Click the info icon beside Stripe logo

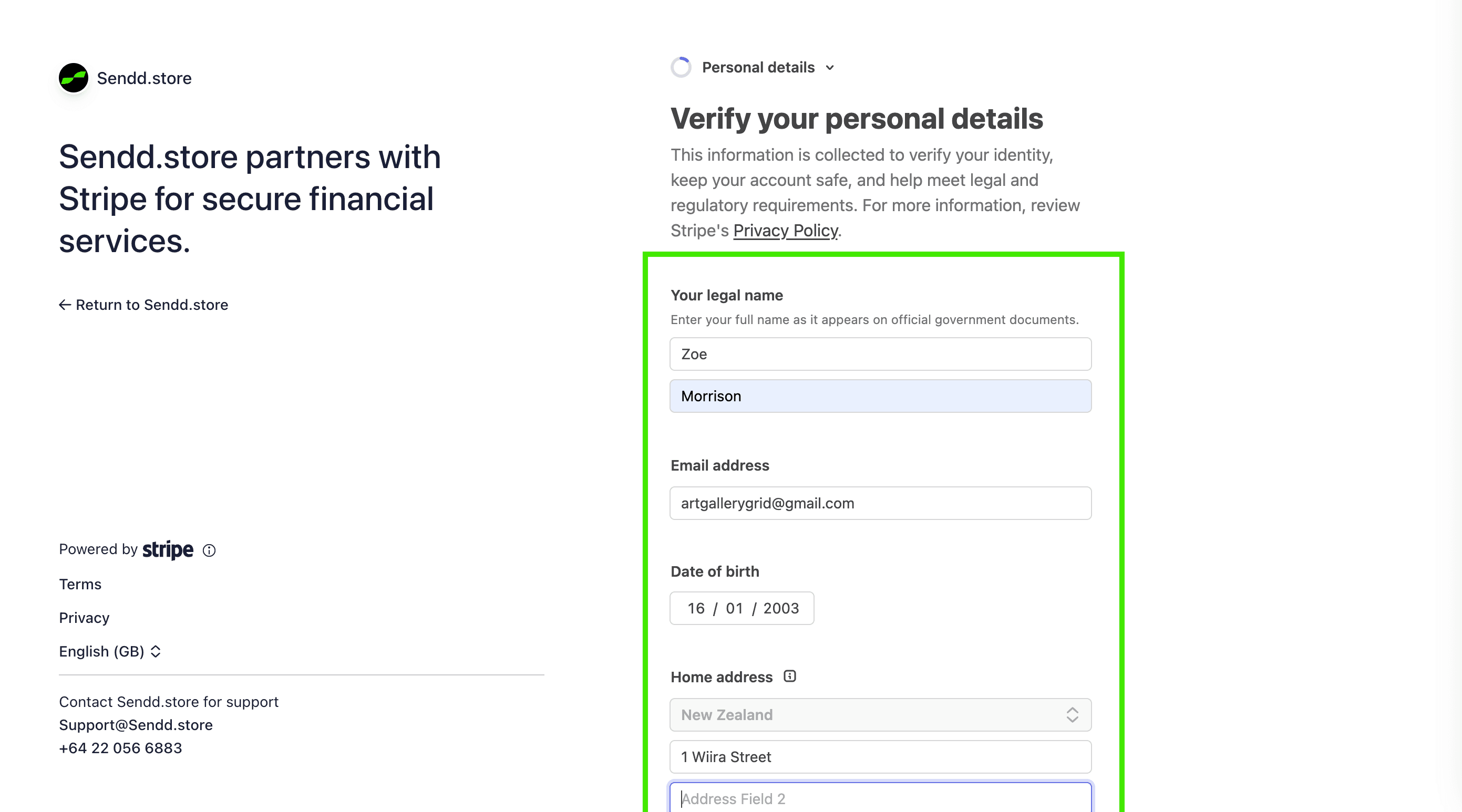point(209,550)
